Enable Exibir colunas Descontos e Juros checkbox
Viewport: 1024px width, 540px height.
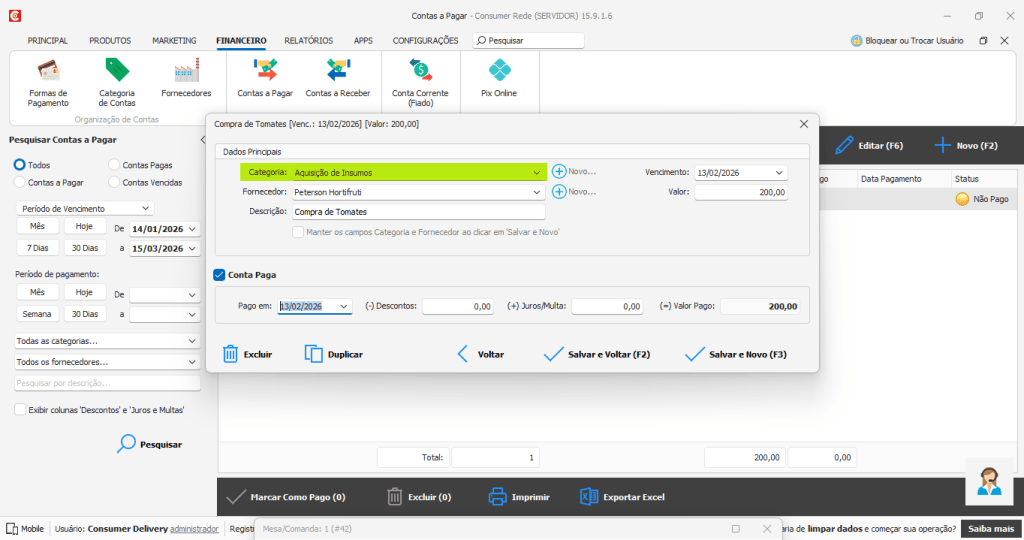[x=21, y=409]
